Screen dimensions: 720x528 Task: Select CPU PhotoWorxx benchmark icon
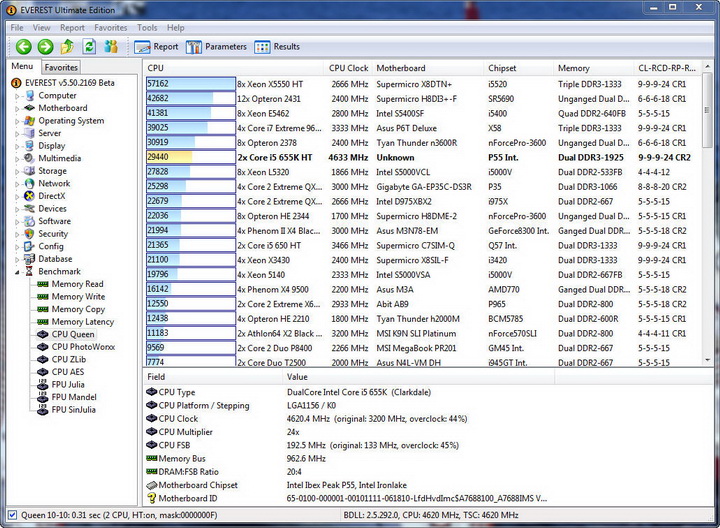point(43,347)
